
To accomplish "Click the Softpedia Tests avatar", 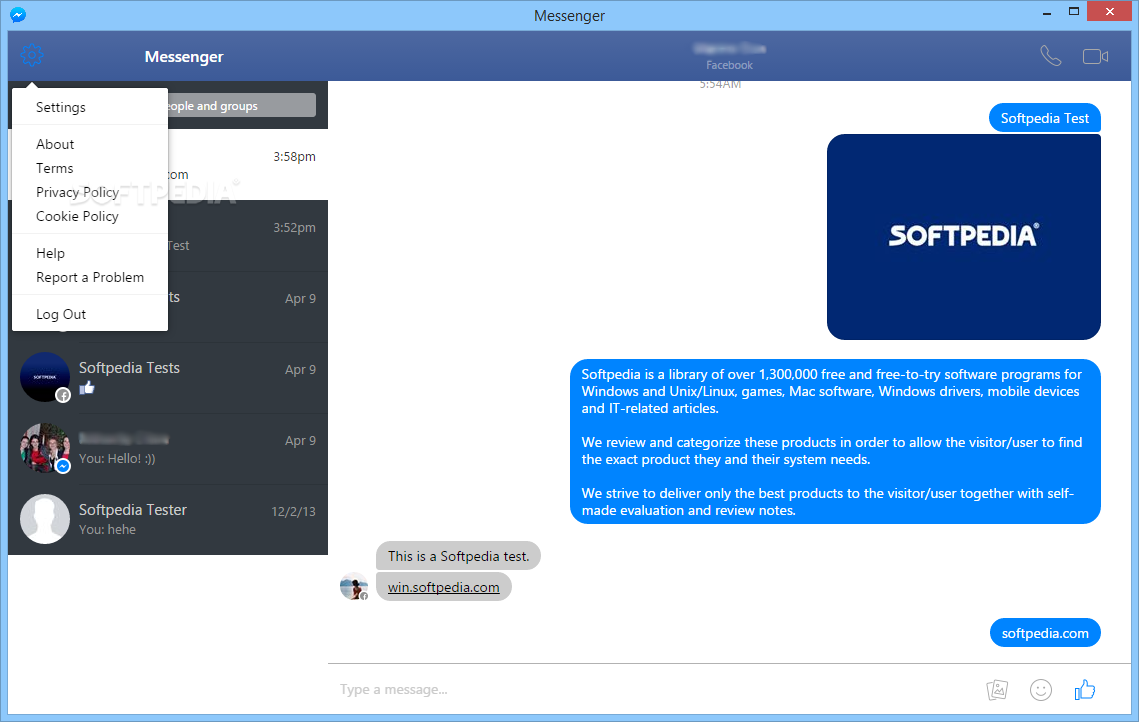I will pos(45,377).
